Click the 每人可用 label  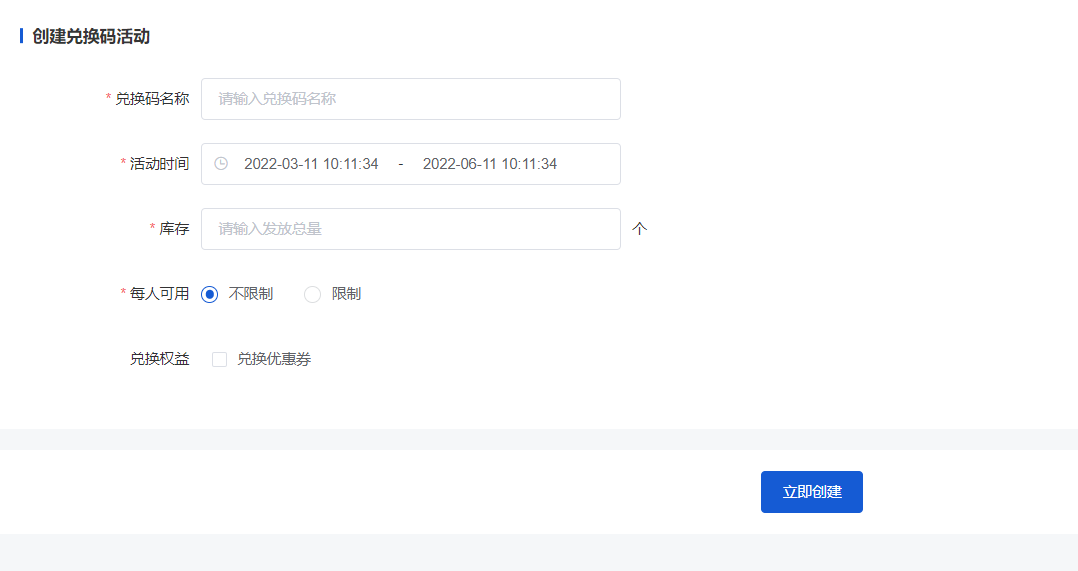click(x=160, y=294)
